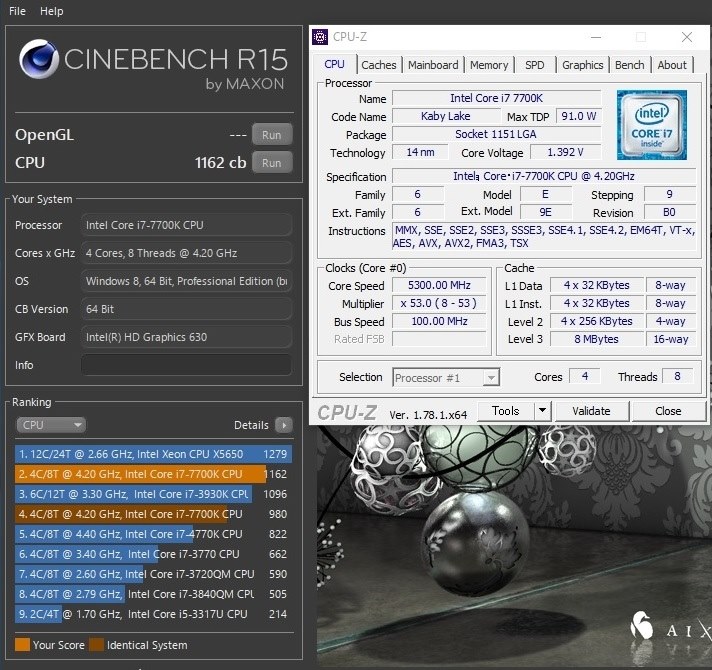Viewport: 712px width, 670px height.
Task: Click the Package Socket 1151 LGA value
Action: pyautogui.click(x=496, y=134)
